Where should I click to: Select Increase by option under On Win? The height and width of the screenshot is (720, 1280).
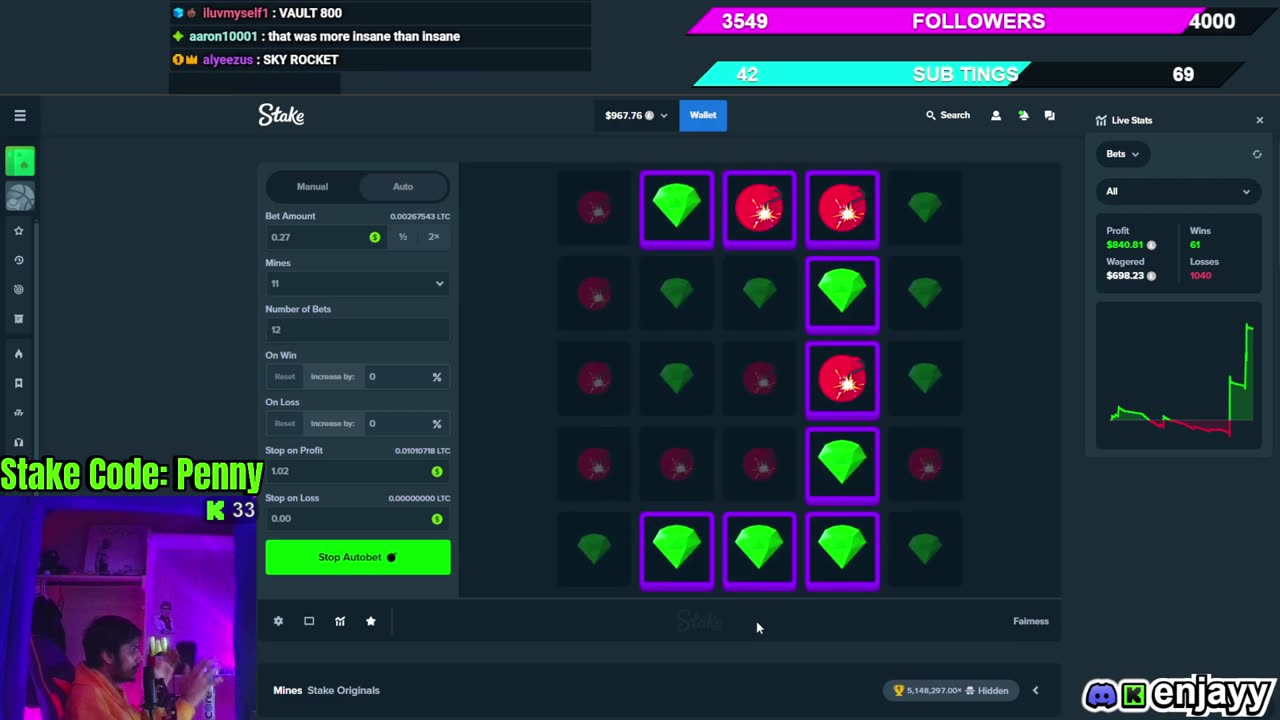click(x=332, y=377)
